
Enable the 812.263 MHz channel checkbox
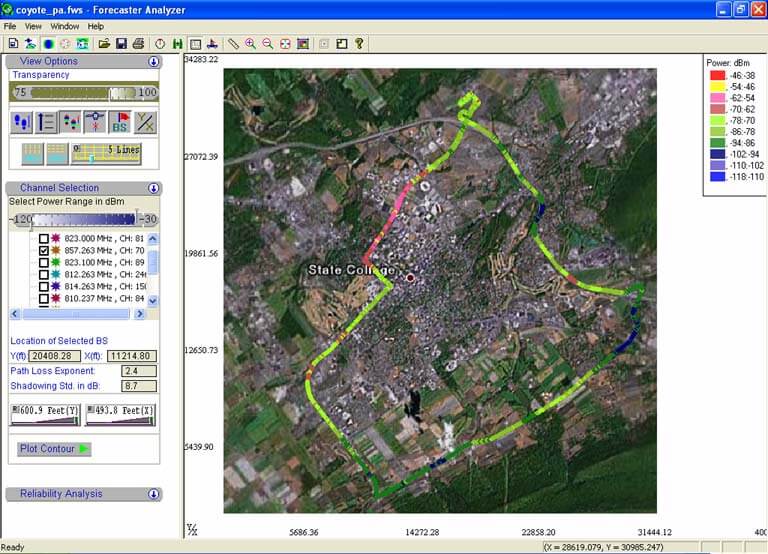[43, 275]
